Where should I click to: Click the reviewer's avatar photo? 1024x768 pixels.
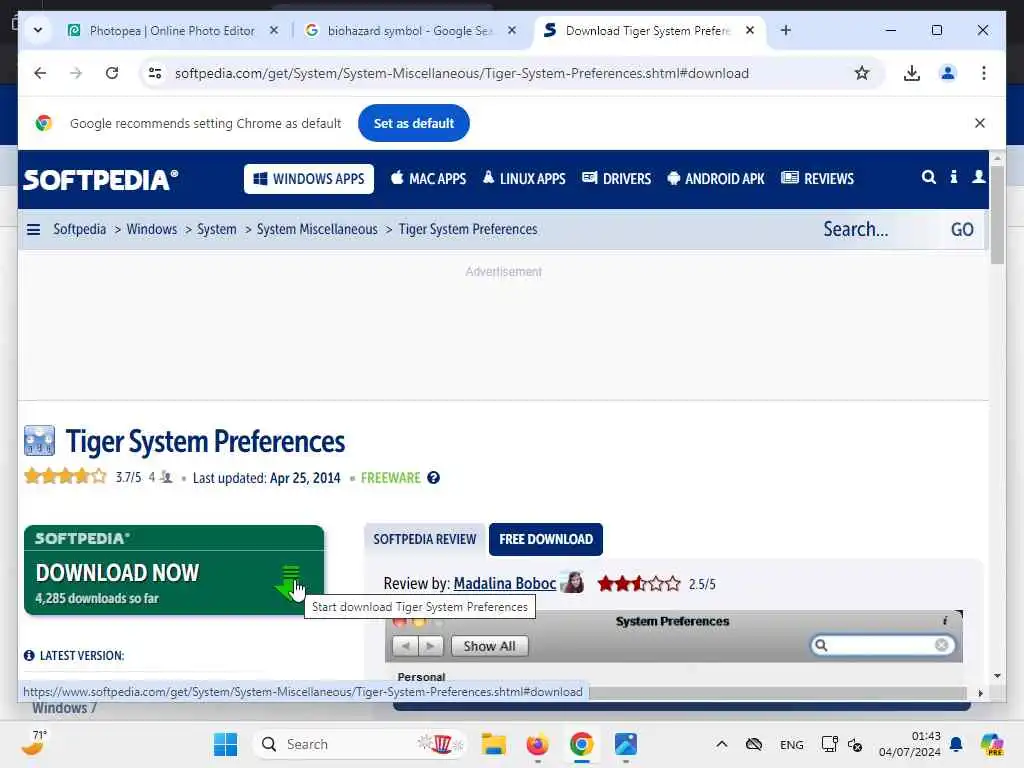(x=573, y=581)
